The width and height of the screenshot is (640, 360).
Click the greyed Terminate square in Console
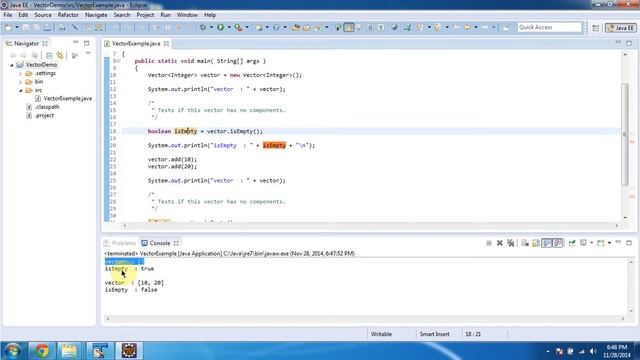coord(489,243)
